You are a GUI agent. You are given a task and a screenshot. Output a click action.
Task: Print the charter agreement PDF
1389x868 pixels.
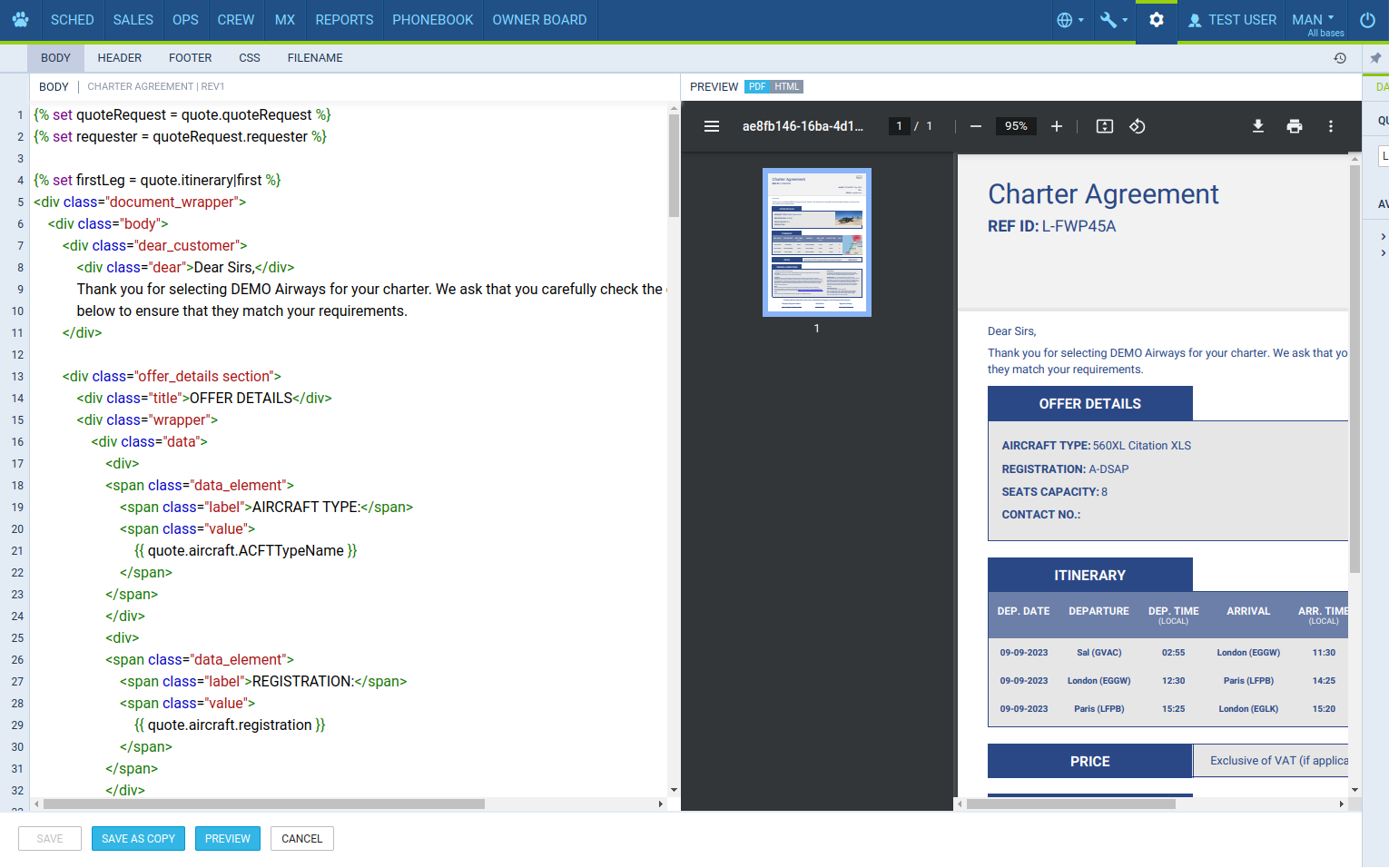click(x=1294, y=126)
